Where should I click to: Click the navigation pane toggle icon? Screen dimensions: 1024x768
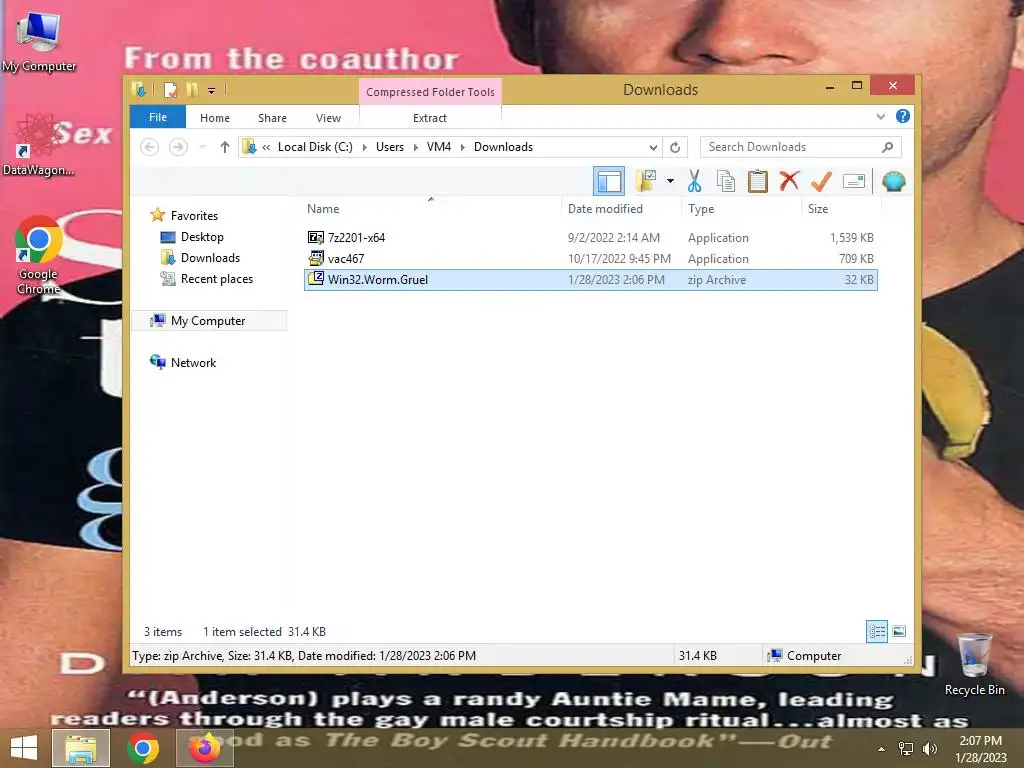[x=609, y=181]
